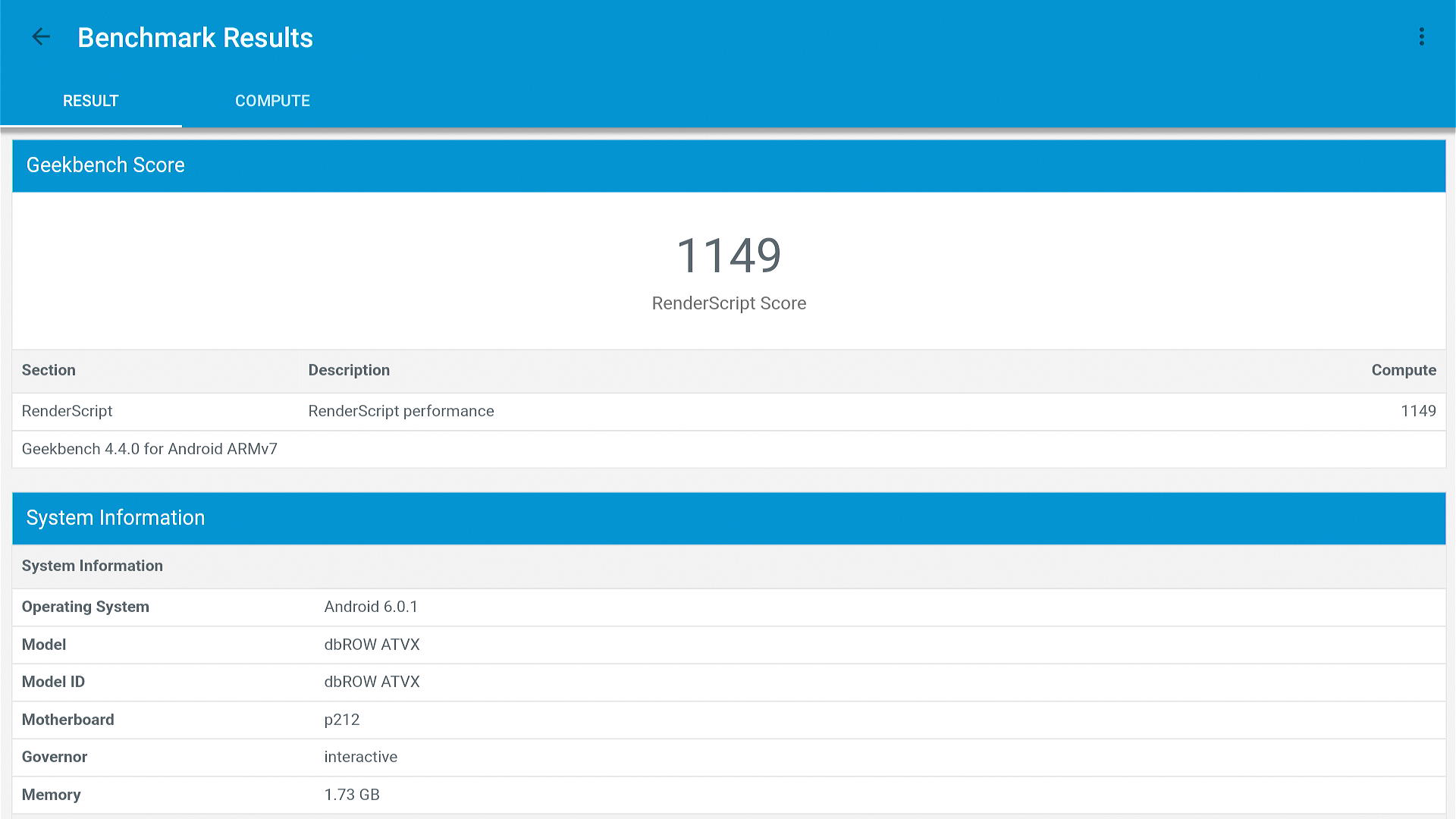
Task: Switch to the RESULT tab
Action: click(x=90, y=101)
